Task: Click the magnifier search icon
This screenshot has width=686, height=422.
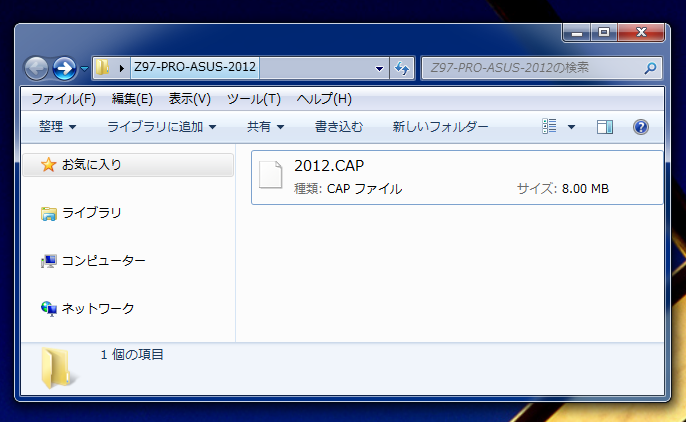Action: click(x=650, y=68)
